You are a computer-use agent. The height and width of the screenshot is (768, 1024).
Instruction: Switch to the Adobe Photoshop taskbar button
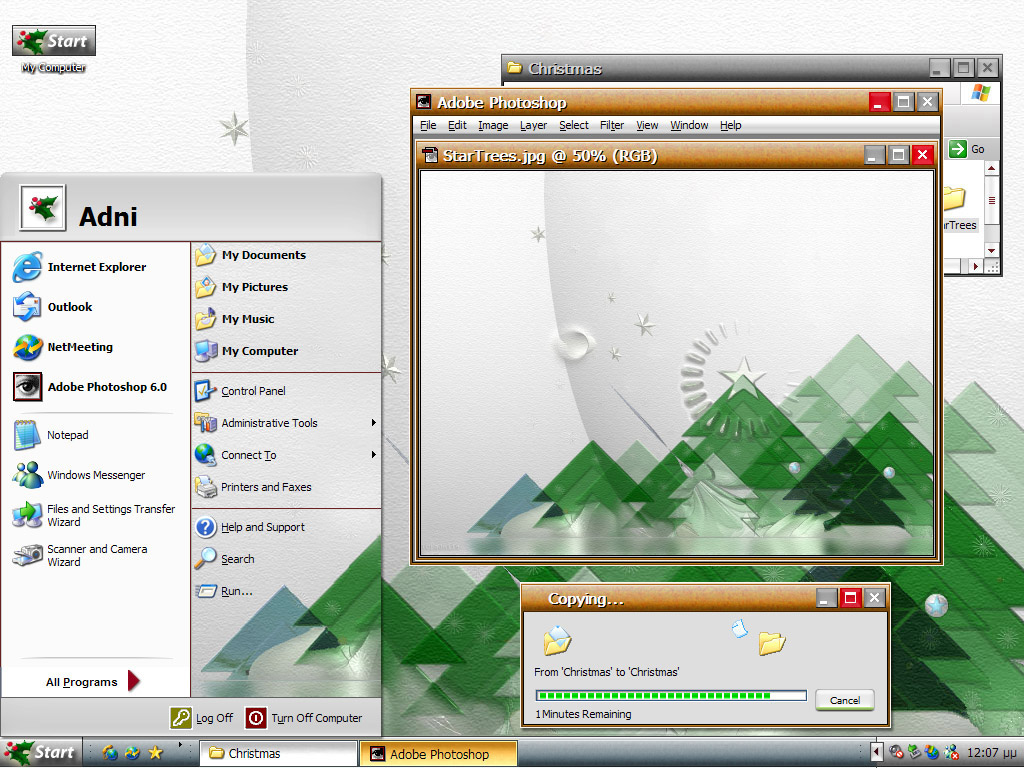tap(438, 754)
